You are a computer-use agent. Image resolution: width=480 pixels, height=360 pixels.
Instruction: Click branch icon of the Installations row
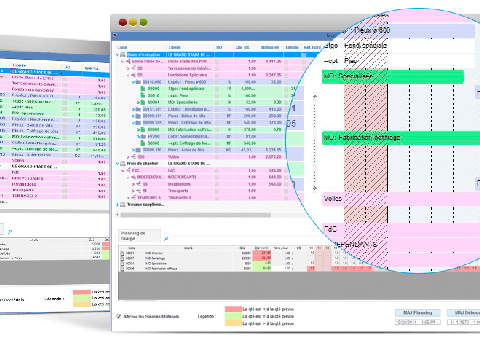click(x=138, y=184)
